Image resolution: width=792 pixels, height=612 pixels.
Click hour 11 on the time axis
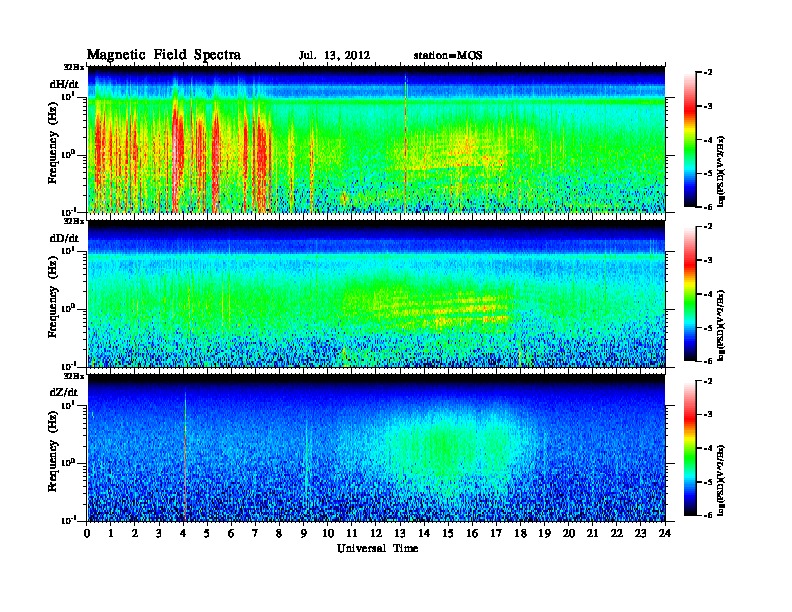pos(352,534)
